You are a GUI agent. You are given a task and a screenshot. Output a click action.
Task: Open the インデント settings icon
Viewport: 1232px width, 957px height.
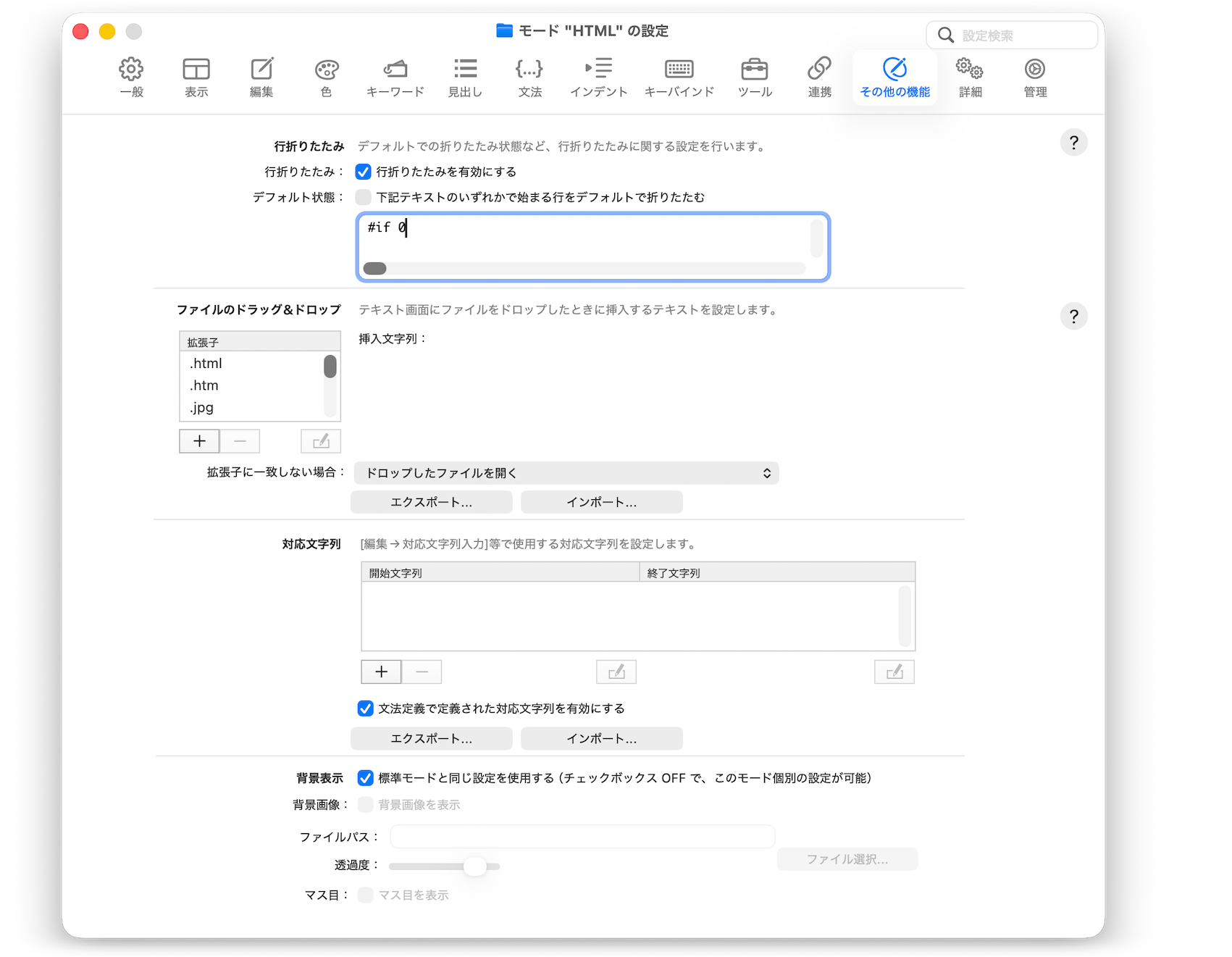(x=598, y=70)
